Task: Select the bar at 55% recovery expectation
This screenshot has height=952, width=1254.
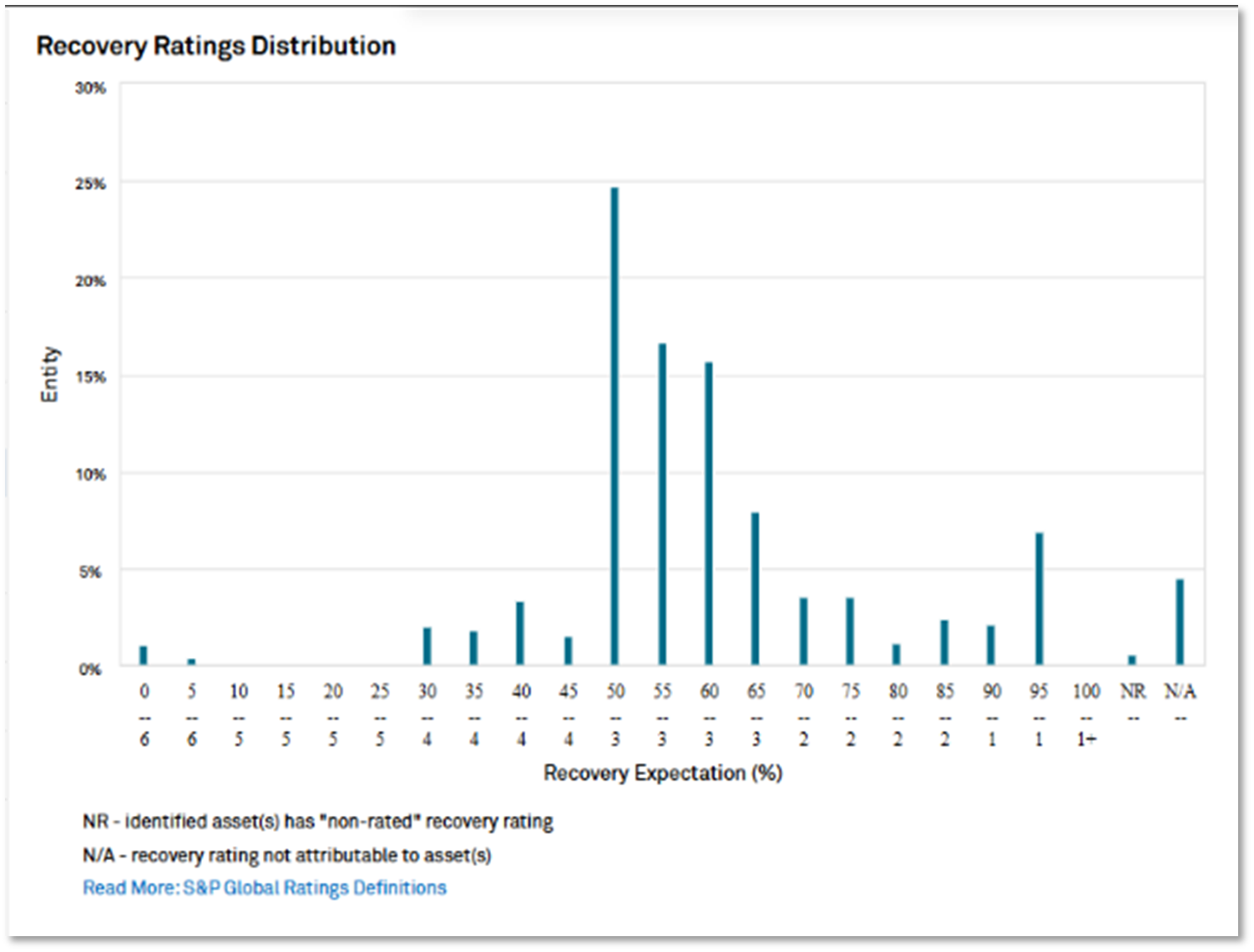Action: [662, 504]
